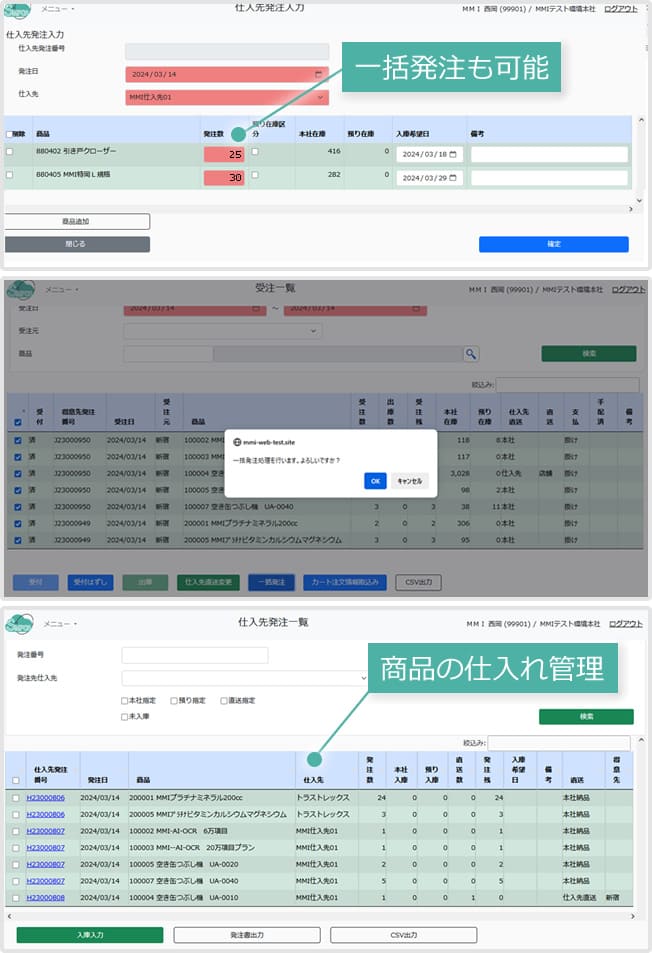652x953 pixels.
Task: Click 検索 button on 受注一覧 screen
Action: (589, 354)
